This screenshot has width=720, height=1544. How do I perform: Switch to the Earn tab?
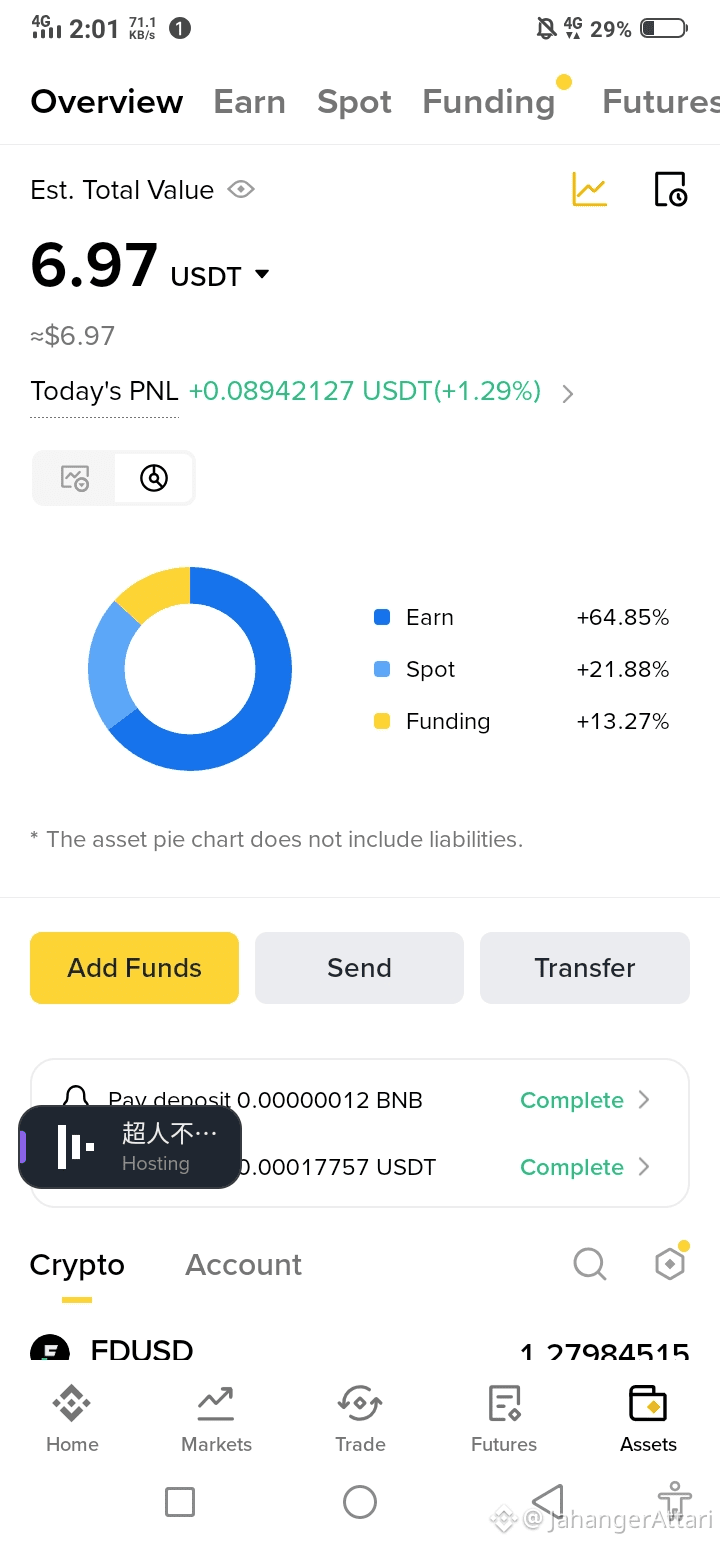click(x=249, y=102)
